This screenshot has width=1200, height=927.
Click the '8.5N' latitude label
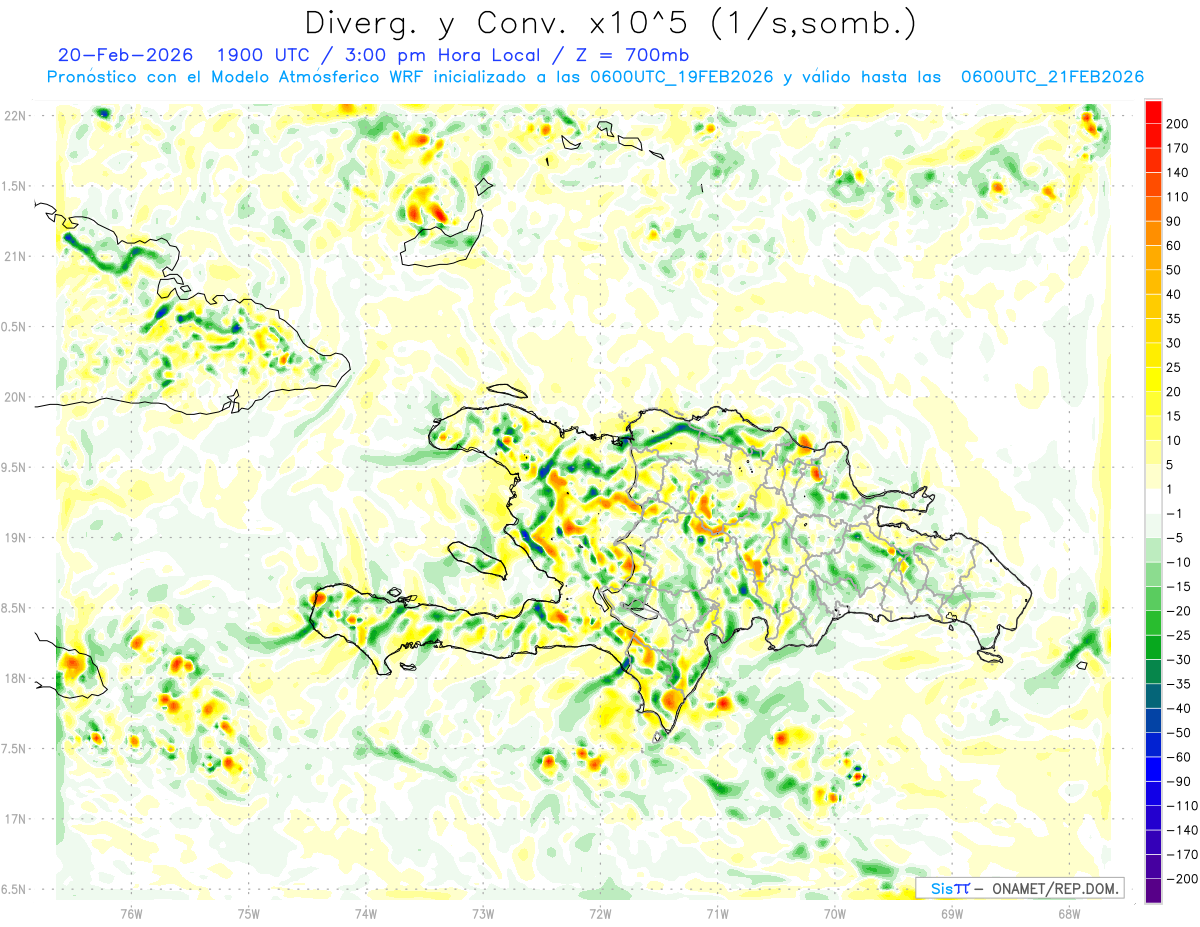tap(15, 608)
